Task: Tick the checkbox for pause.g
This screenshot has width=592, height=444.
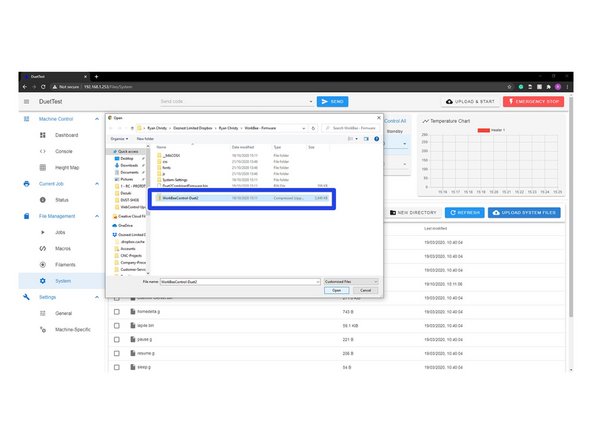Action: tap(117, 340)
